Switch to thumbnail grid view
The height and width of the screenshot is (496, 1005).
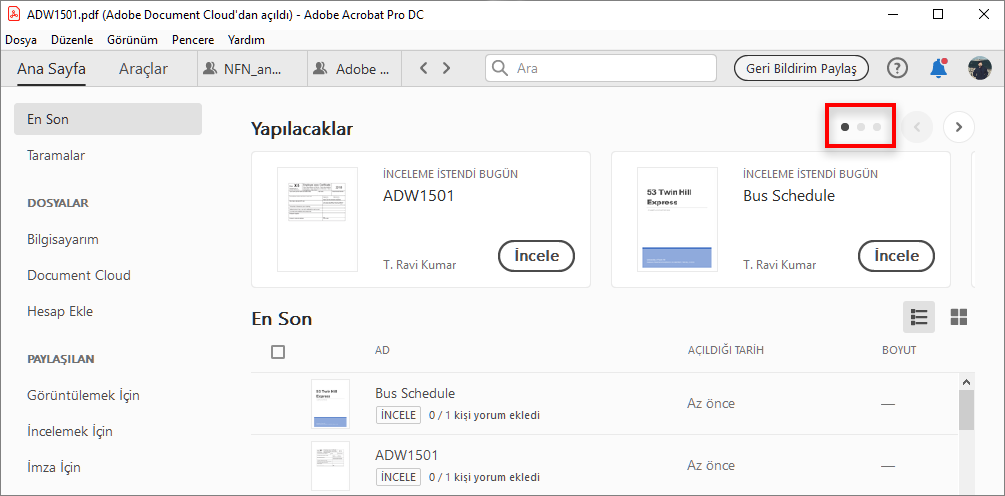959,317
